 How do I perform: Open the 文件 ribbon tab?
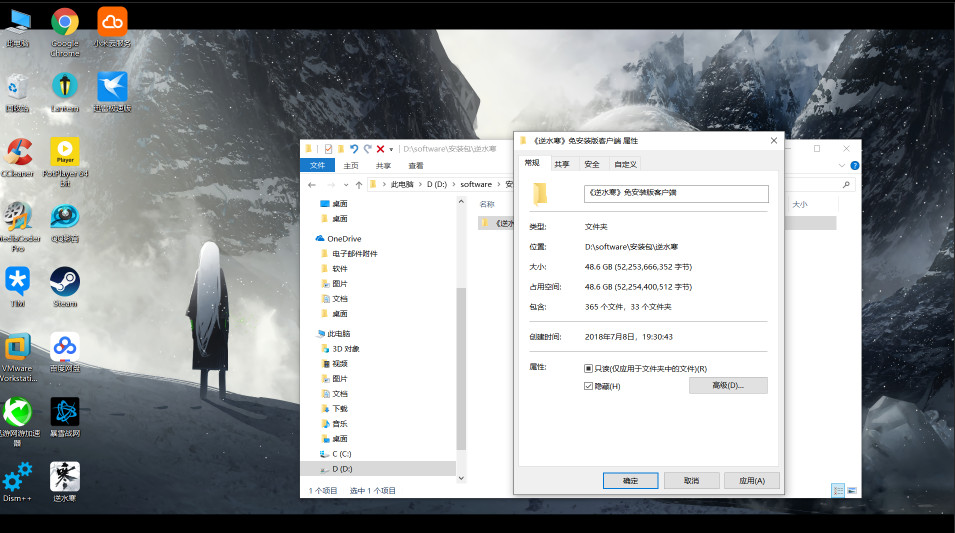[317, 166]
